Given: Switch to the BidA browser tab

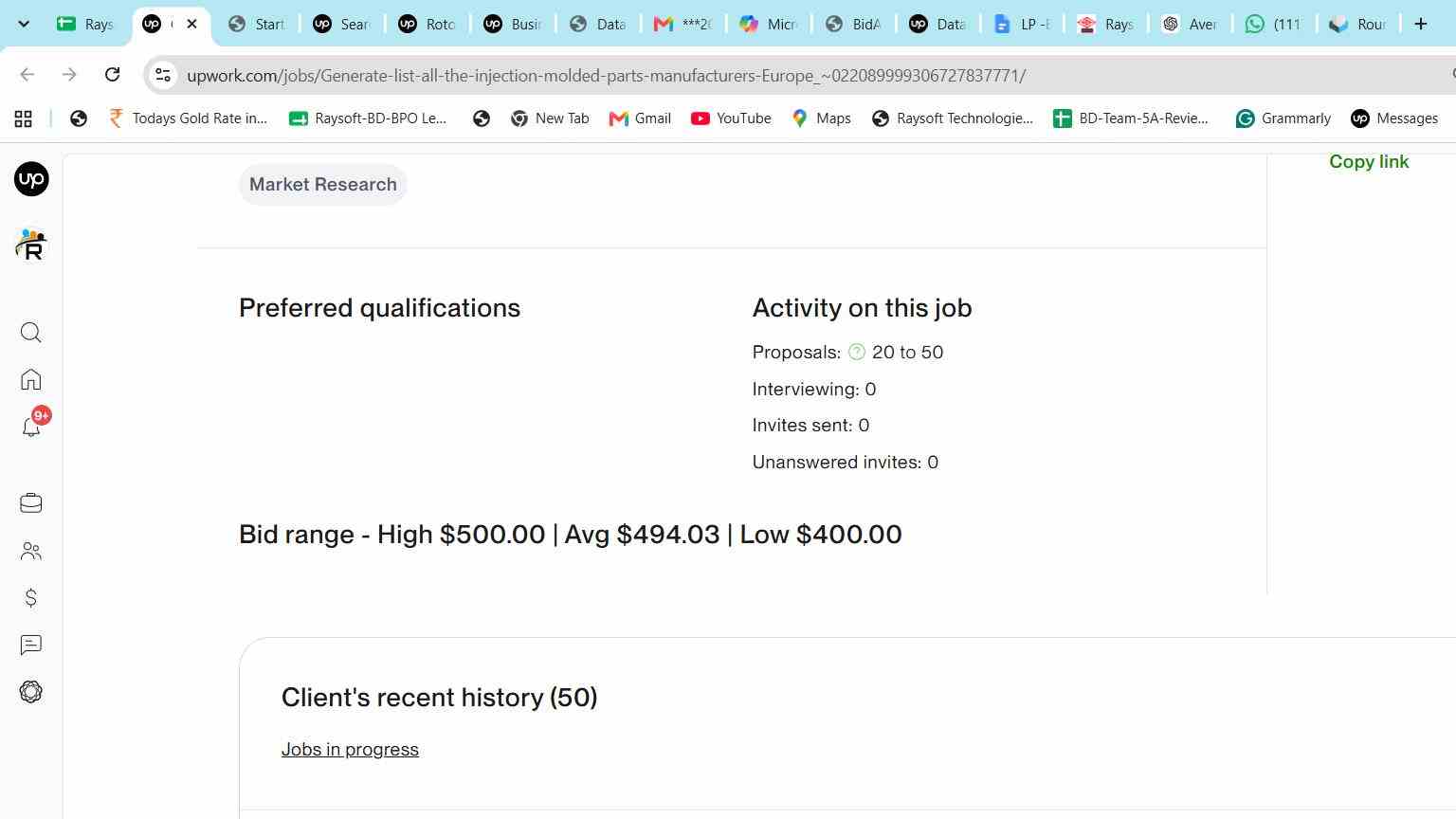Looking at the screenshot, I should pos(853,24).
